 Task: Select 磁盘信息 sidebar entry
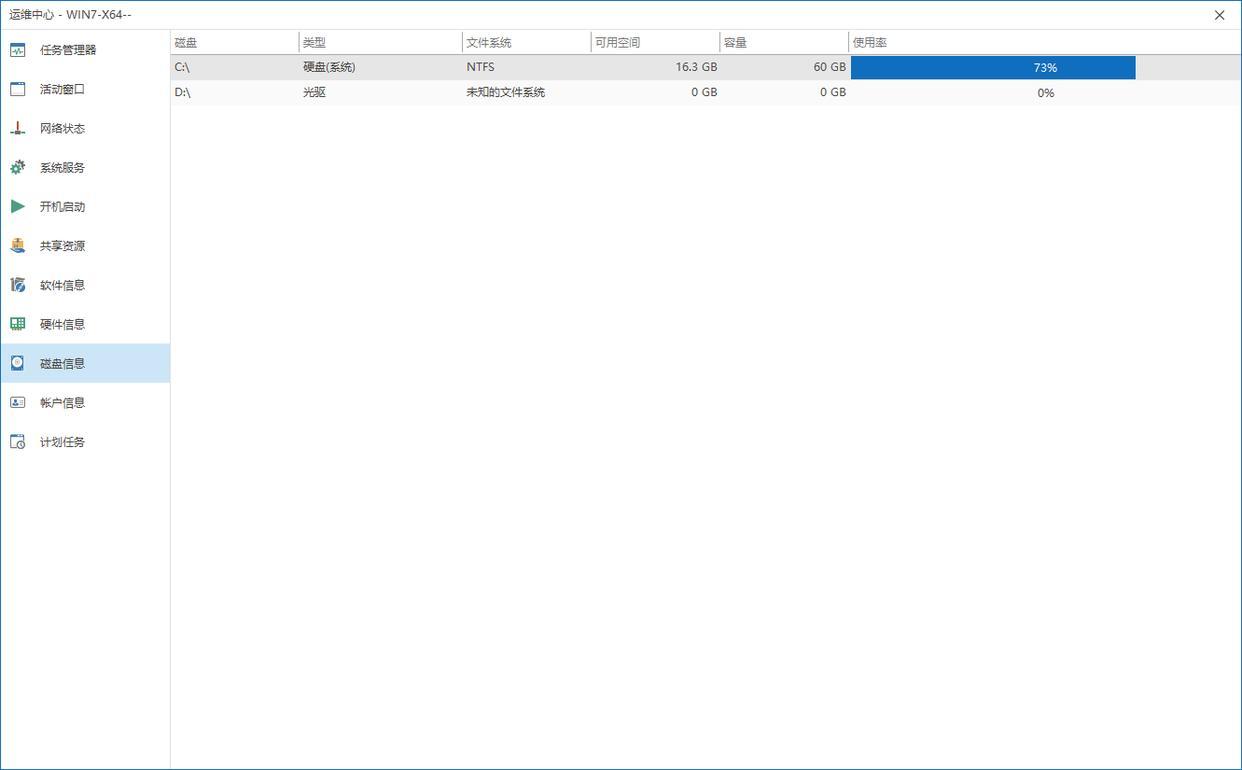(x=85, y=363)
